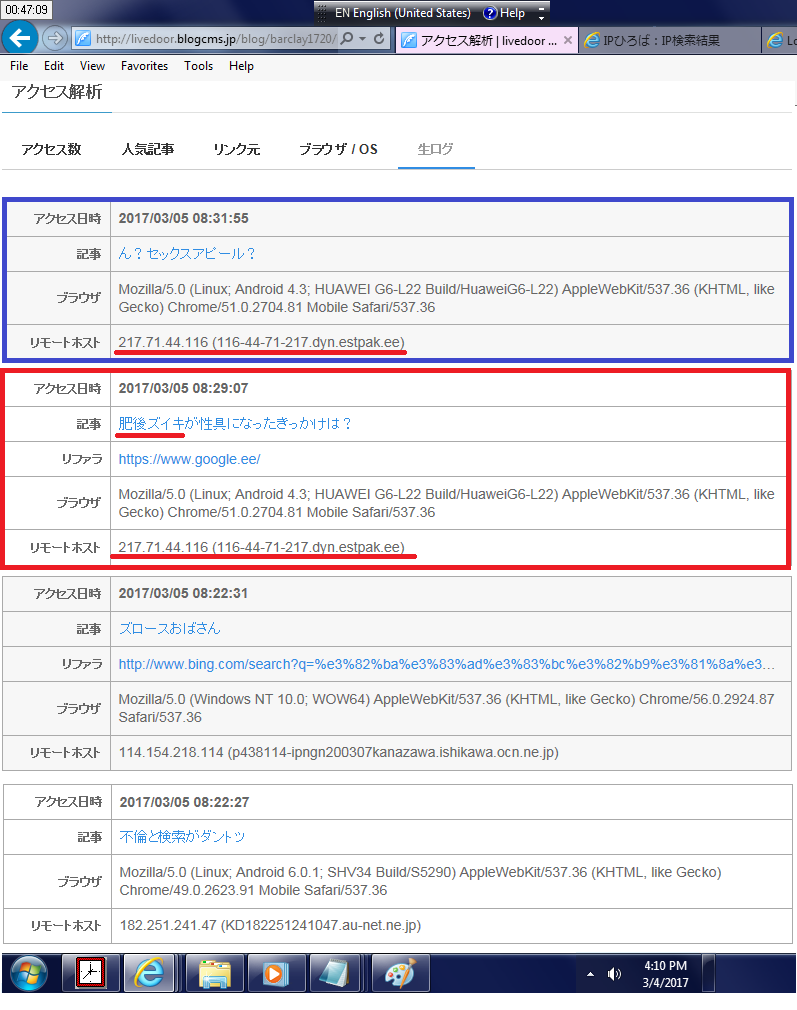This screenshot has width=797, height=1010.
Task: Click timestamp 2017/03/05 08:31:55
Action: pos(184,218)
